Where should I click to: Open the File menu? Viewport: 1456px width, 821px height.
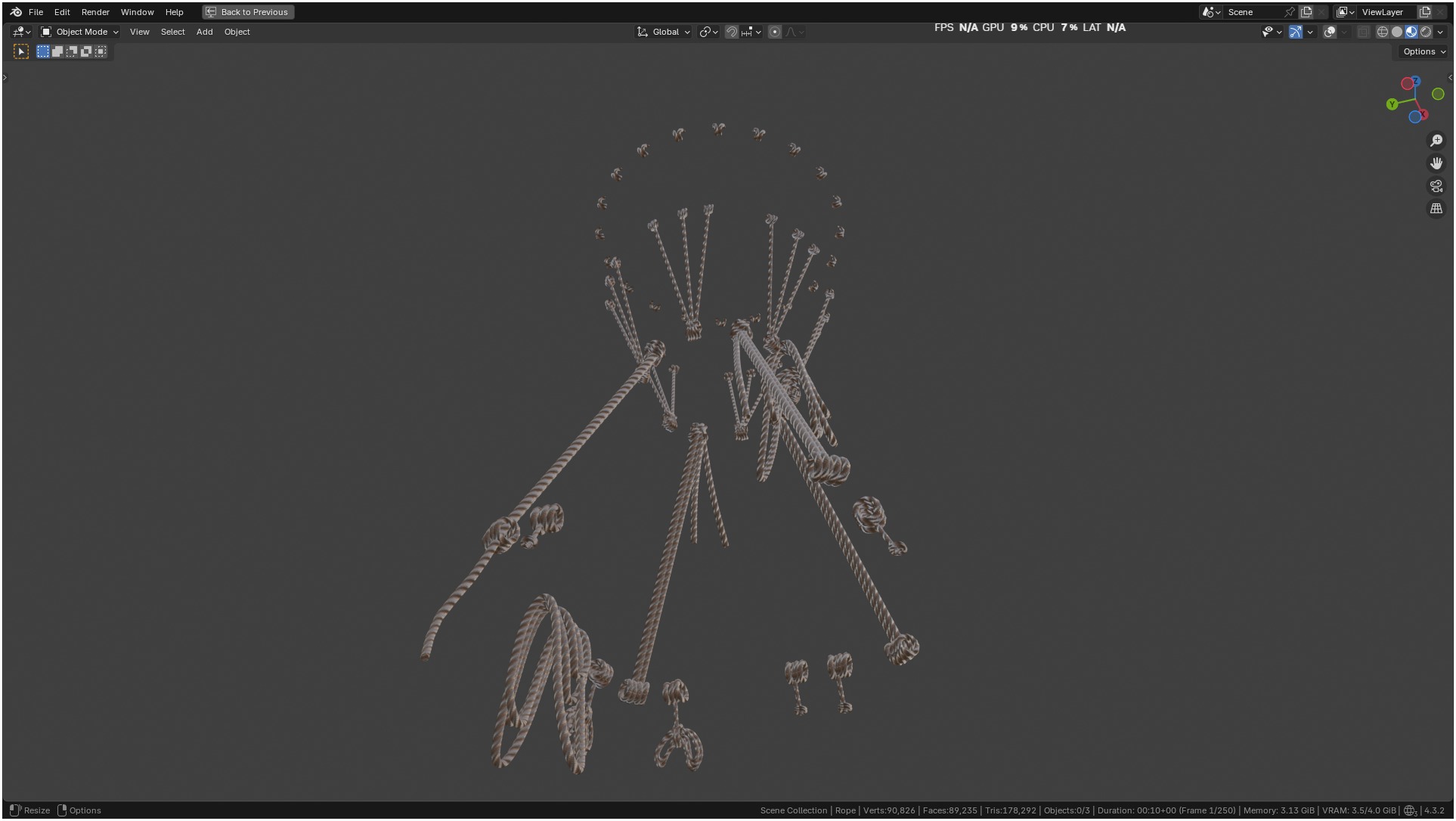coord(36,12)
